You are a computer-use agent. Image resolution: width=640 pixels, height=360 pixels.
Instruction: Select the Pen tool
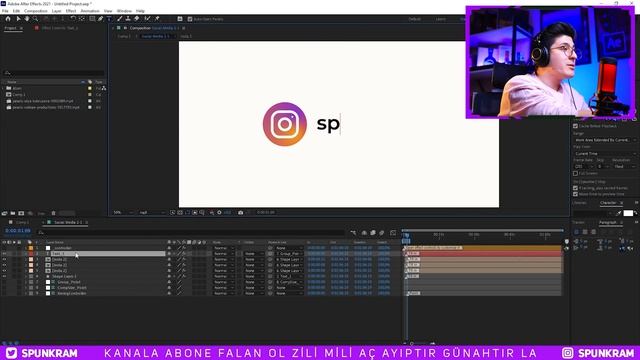pos(100,19)
